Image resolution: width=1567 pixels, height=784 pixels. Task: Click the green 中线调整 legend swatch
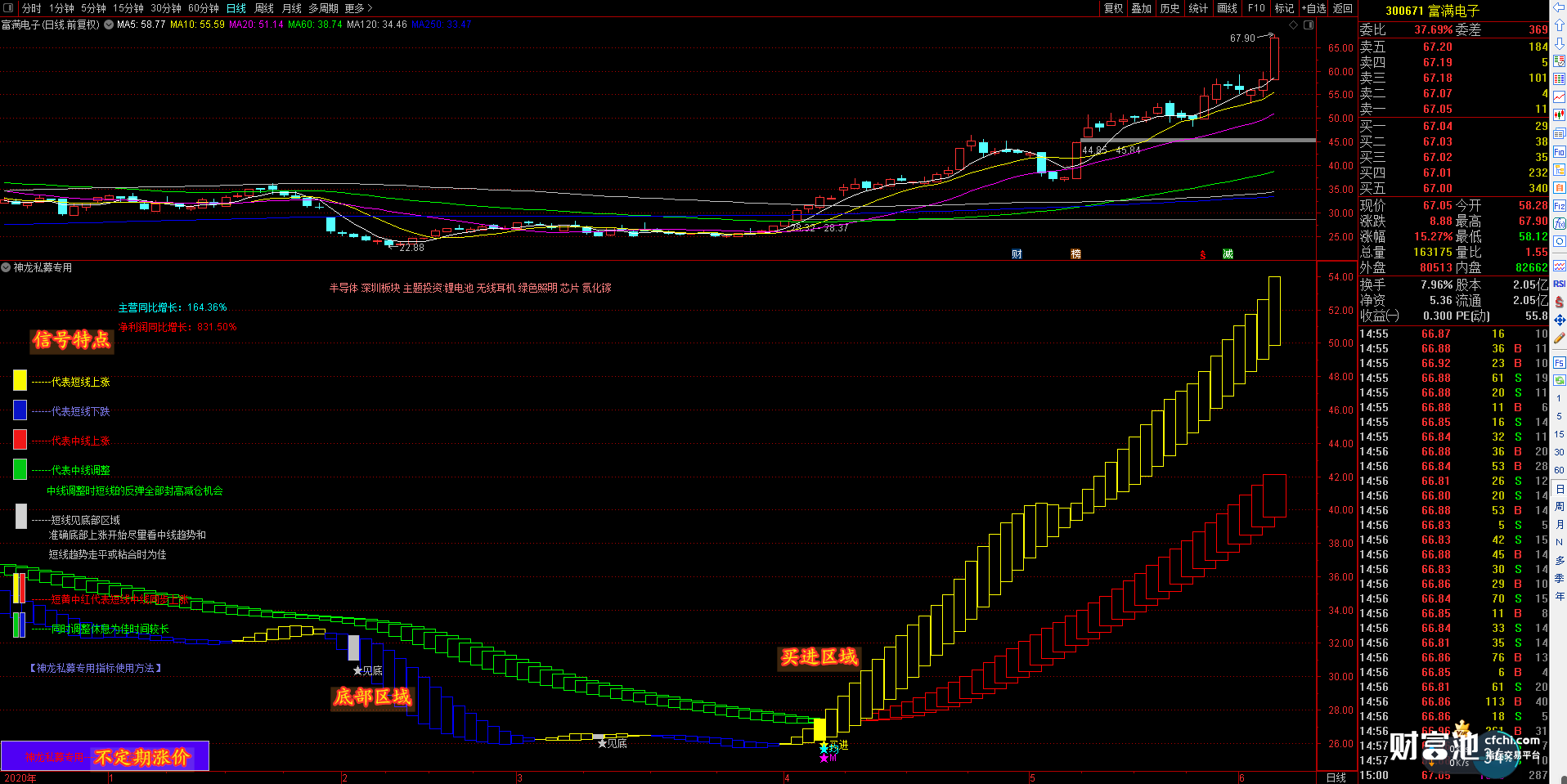(x=20, y=469)
